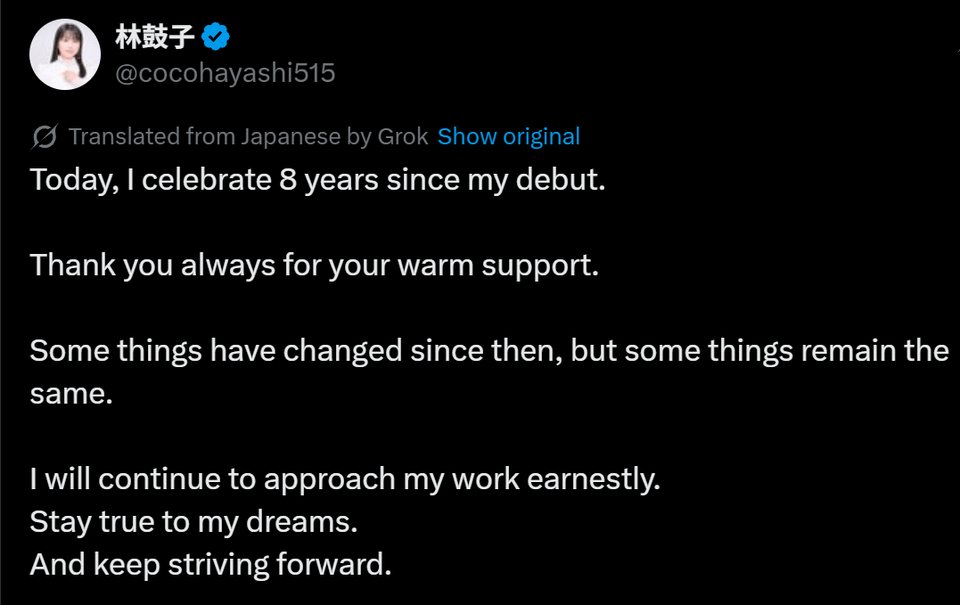The height and width of the screenshot is (605, 960).
Task: Click the 'Translated from Japanese by Grok' label
Action: click(x=248, y=137)
